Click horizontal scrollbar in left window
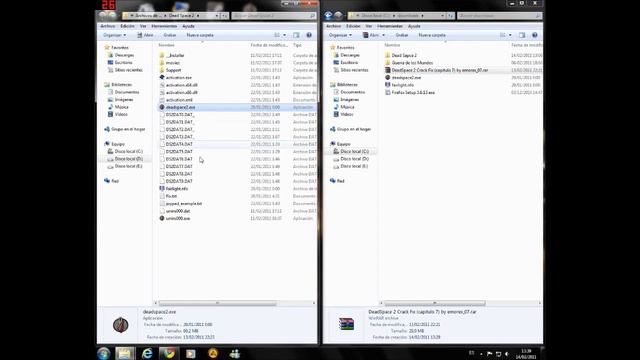Screen dimensions: 640x360 (217, 303)
